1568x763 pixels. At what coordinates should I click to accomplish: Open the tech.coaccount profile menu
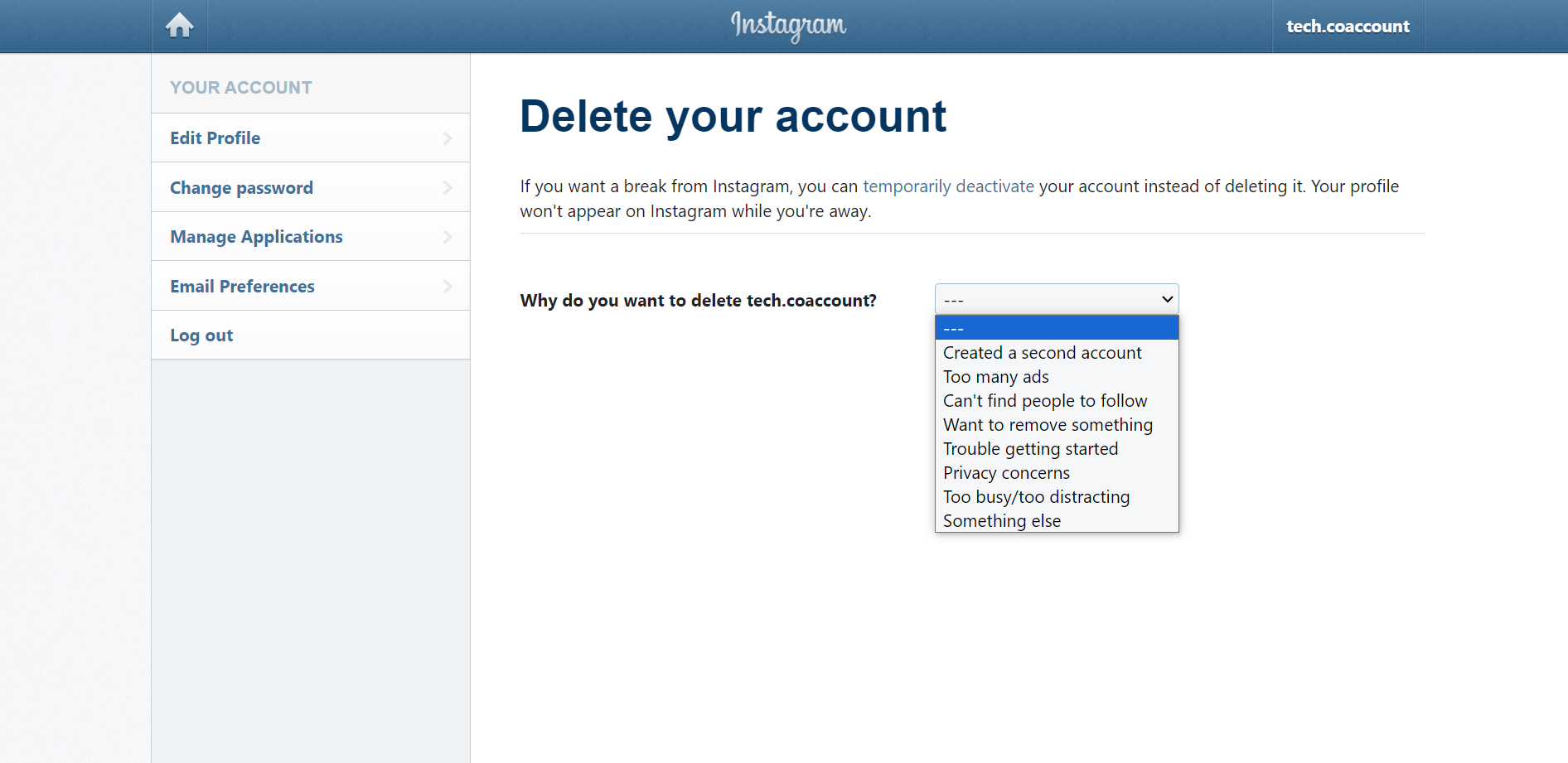pyautogui.click(x=1348, y=27)
